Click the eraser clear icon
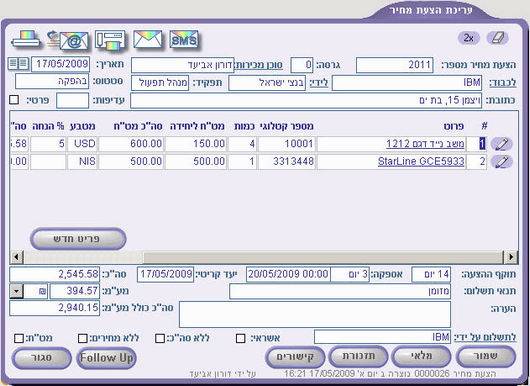 [x=498, y=38]
